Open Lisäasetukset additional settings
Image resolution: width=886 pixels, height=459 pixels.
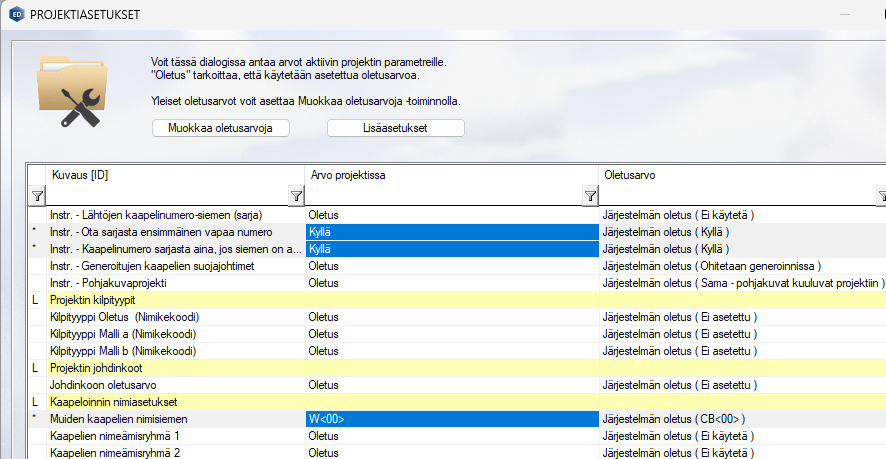(396, 128)
